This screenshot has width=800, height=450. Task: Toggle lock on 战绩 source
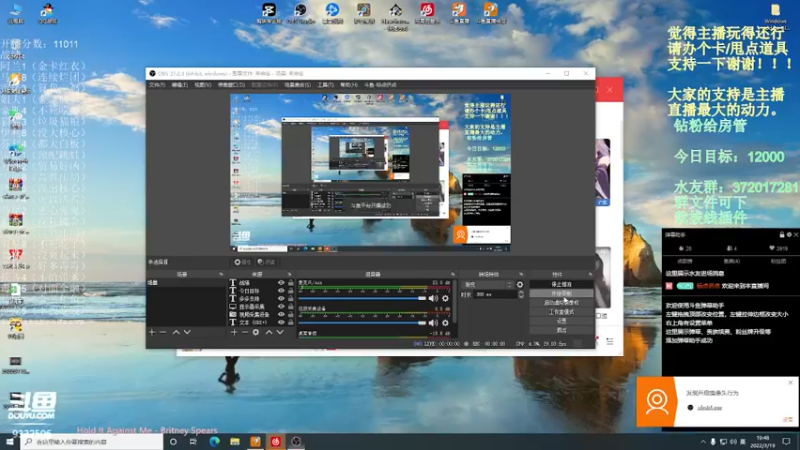click(x=290, y=282)
